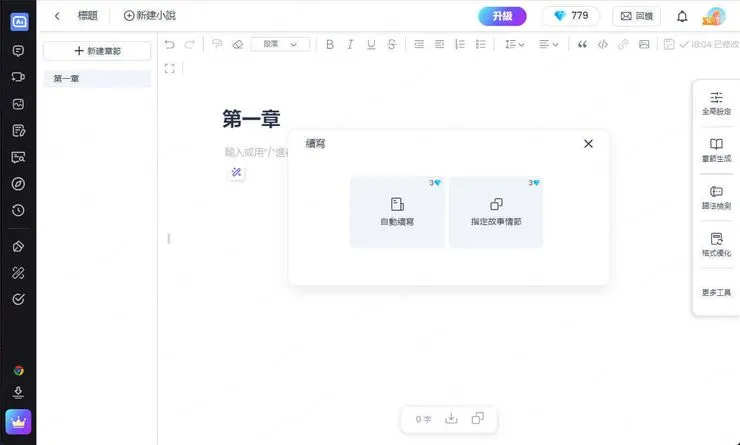The width and height of the screenshot is (740, 445).
Task: Open the chat-with-screen icon in sidebar
Action: 18,77
